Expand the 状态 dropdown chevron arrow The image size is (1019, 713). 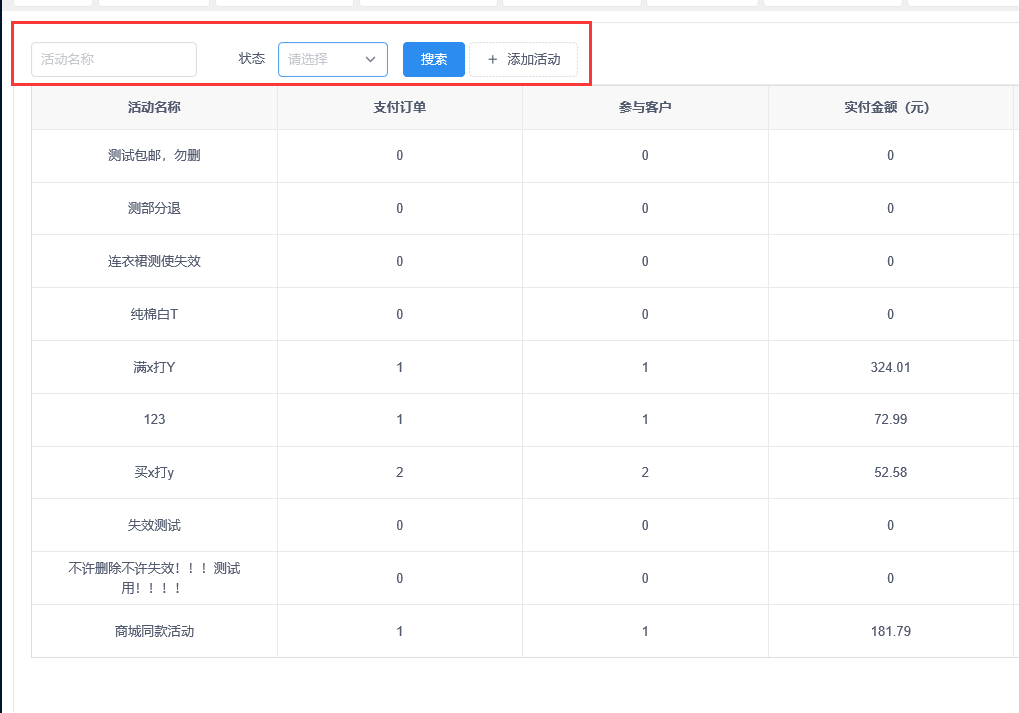pyautogui.click(x=370, y=60)
